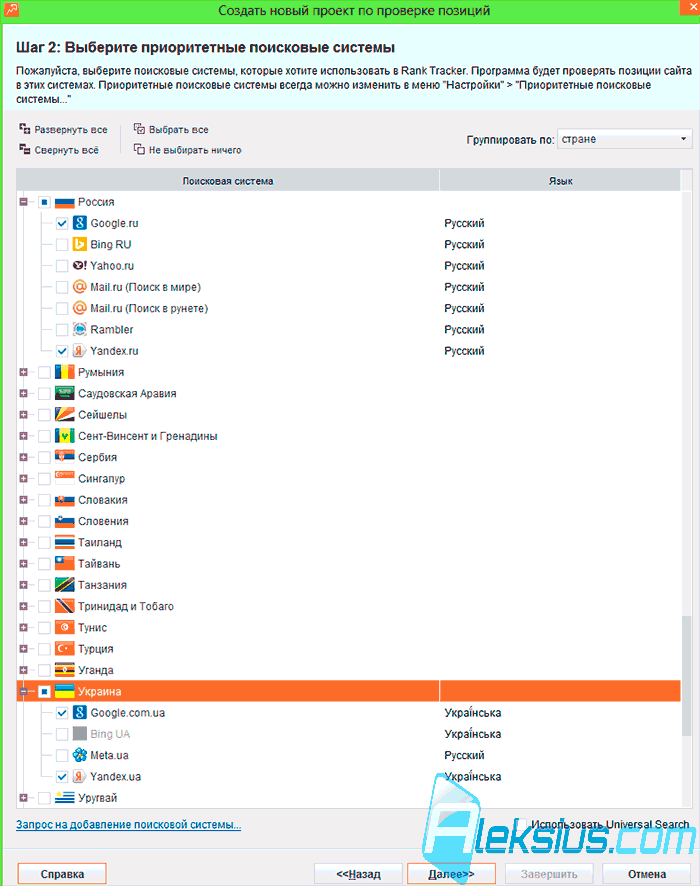The height and width of the screenshot is (886, 700).
Task: Click the <<Назад button
Action: 358,874
